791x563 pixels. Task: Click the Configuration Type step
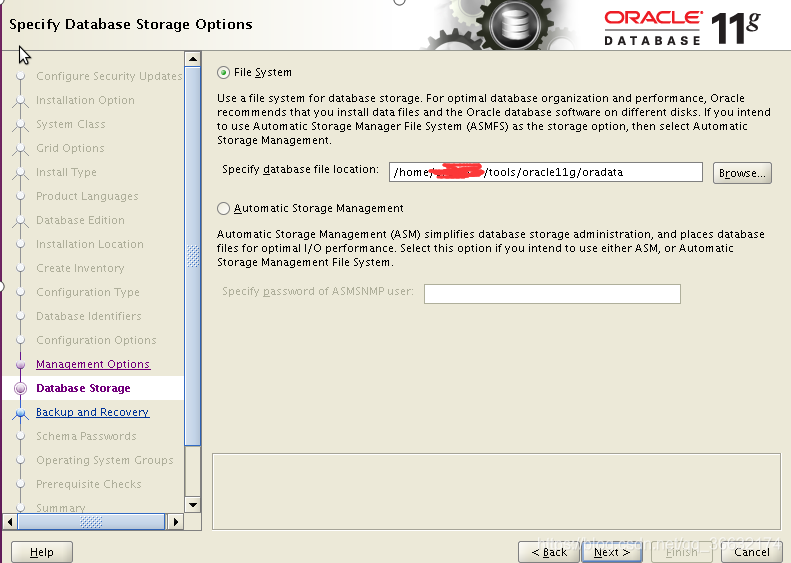[88, 292]
